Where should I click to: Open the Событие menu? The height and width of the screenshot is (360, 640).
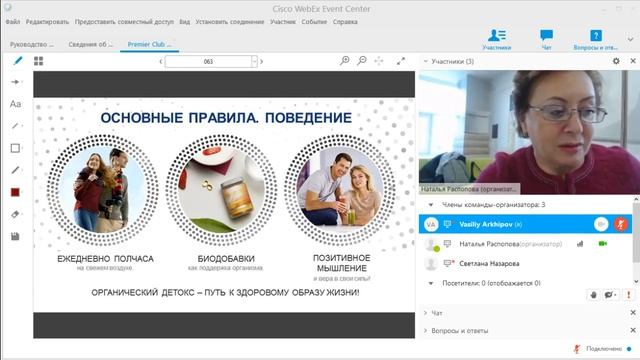coord(314,22)
